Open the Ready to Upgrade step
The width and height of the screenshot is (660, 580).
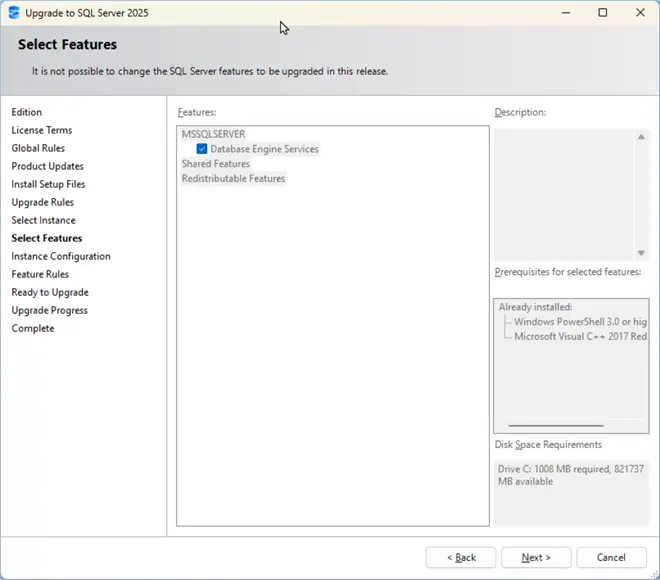(x=50, y=293)
